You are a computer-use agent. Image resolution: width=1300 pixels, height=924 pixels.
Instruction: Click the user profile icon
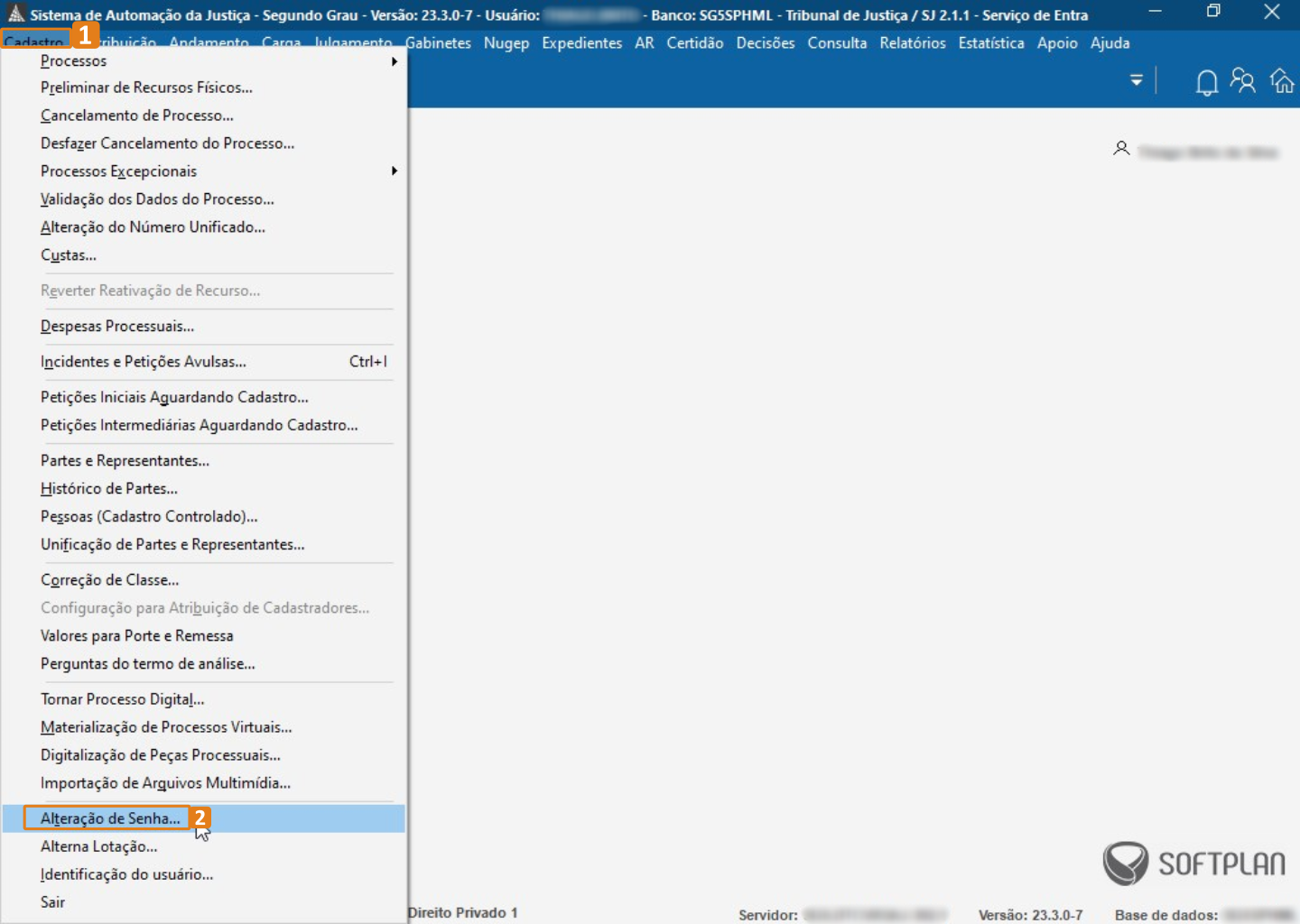tap(1121, 148)
